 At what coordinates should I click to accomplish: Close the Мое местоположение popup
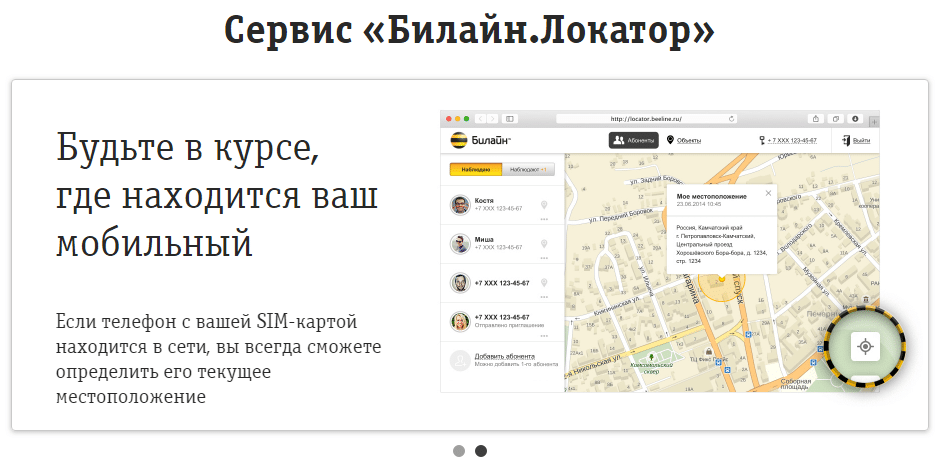pyautogui.click(x=768, y=193)
